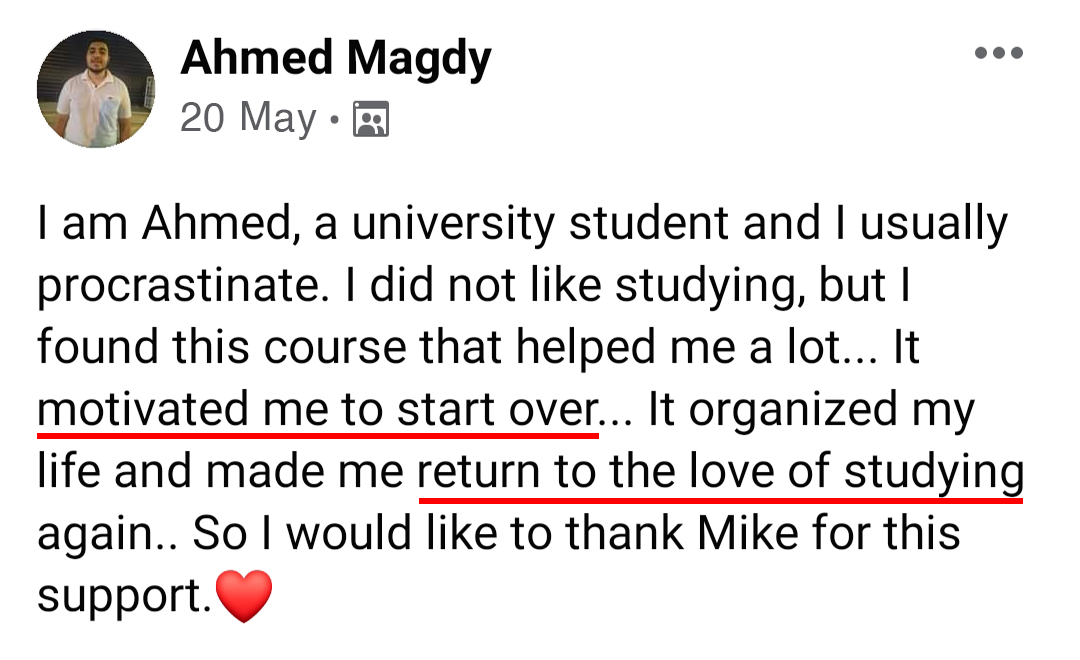Open the Ahmed Magdy profile name link

click(335, 59)
